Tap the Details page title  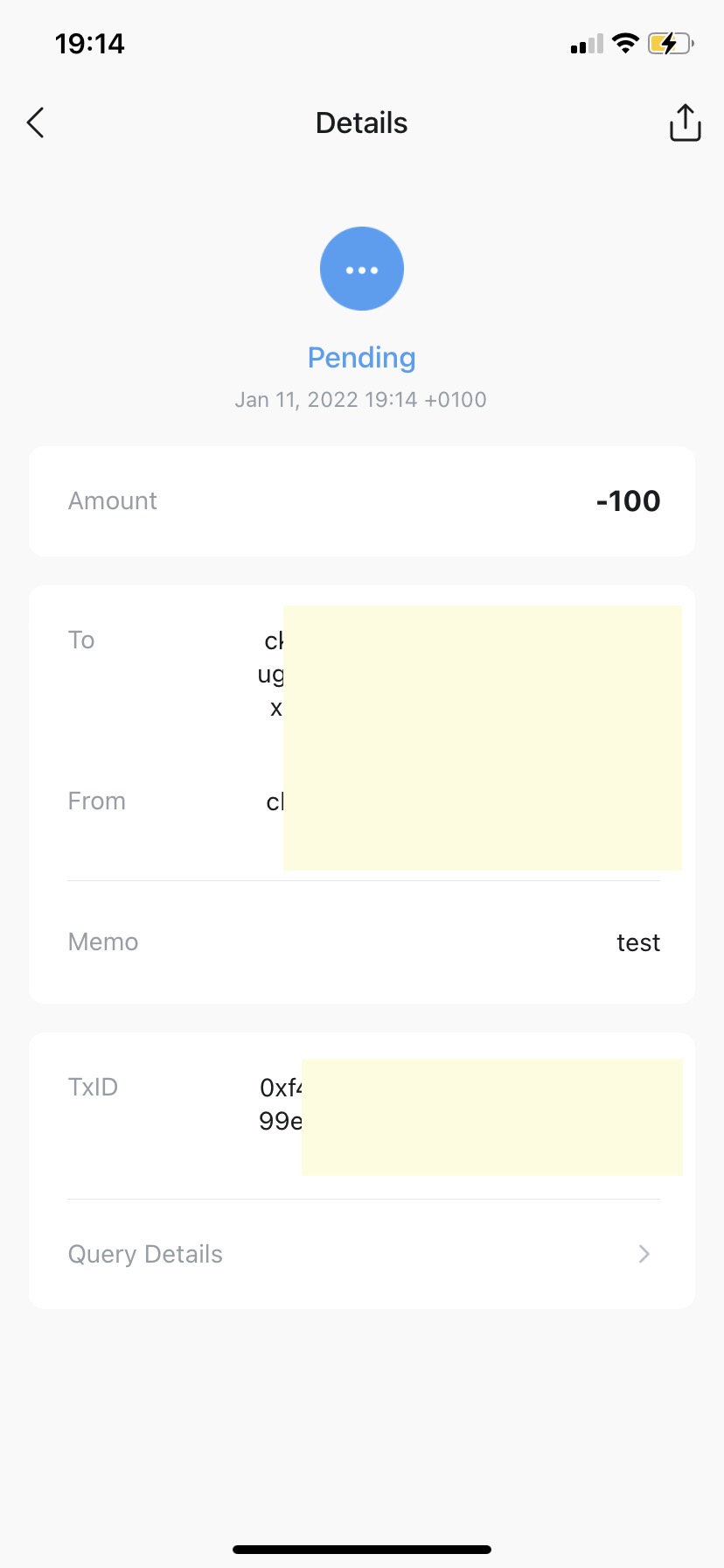coord(362,123)
